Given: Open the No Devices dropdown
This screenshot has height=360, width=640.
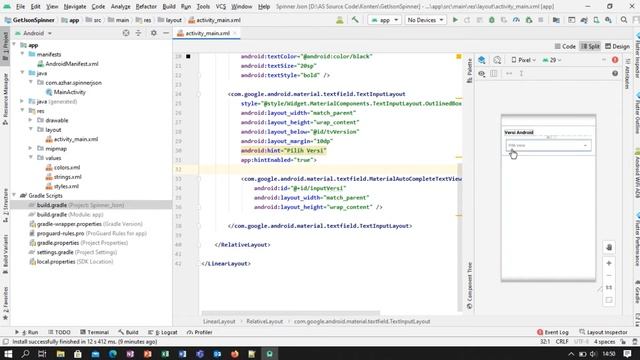Looking at the screenshot, I should click(x=425, y=20).
